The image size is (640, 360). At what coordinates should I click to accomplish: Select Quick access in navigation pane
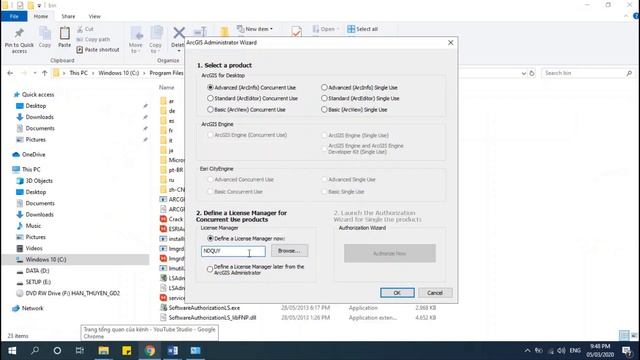pos(38,94)
